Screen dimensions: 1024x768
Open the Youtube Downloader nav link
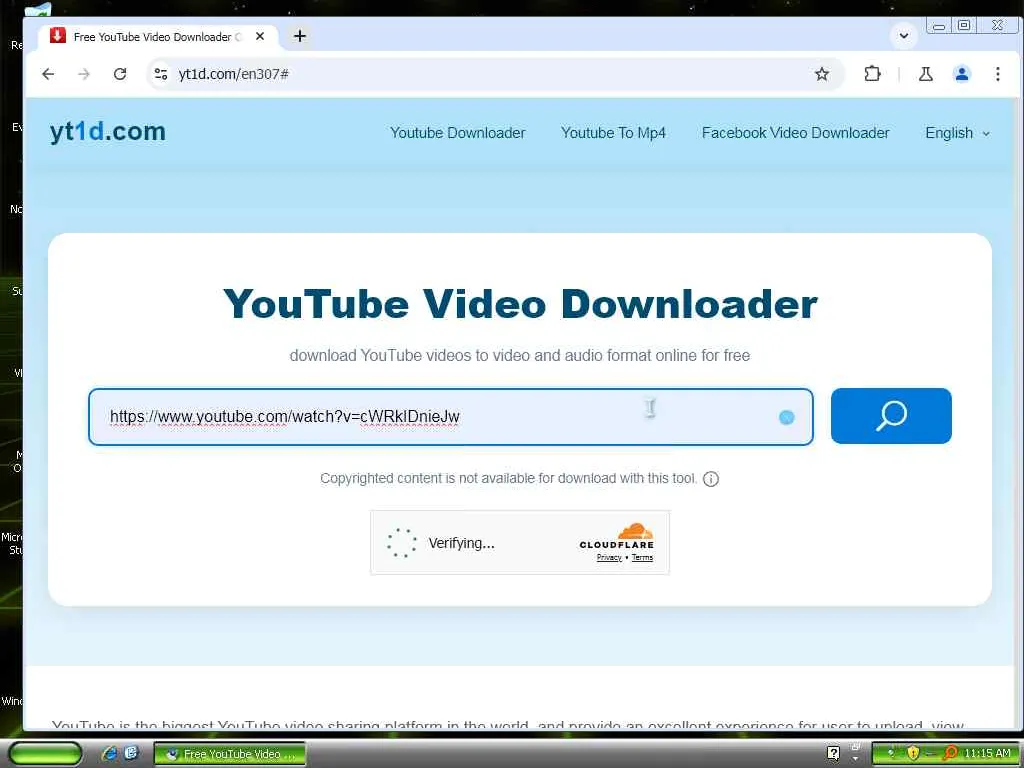(457, 133)
